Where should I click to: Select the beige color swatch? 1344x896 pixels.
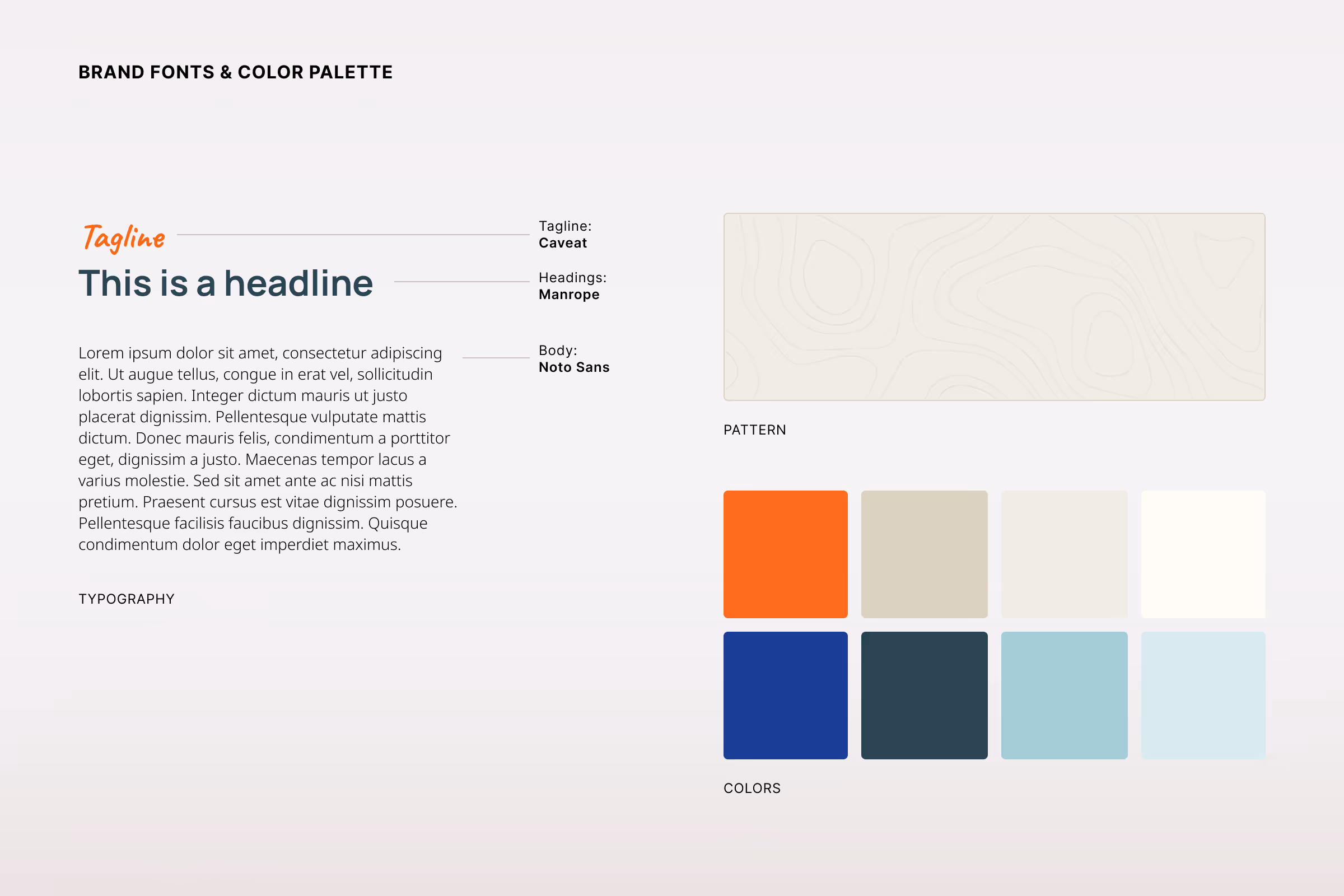click(924, 554)
